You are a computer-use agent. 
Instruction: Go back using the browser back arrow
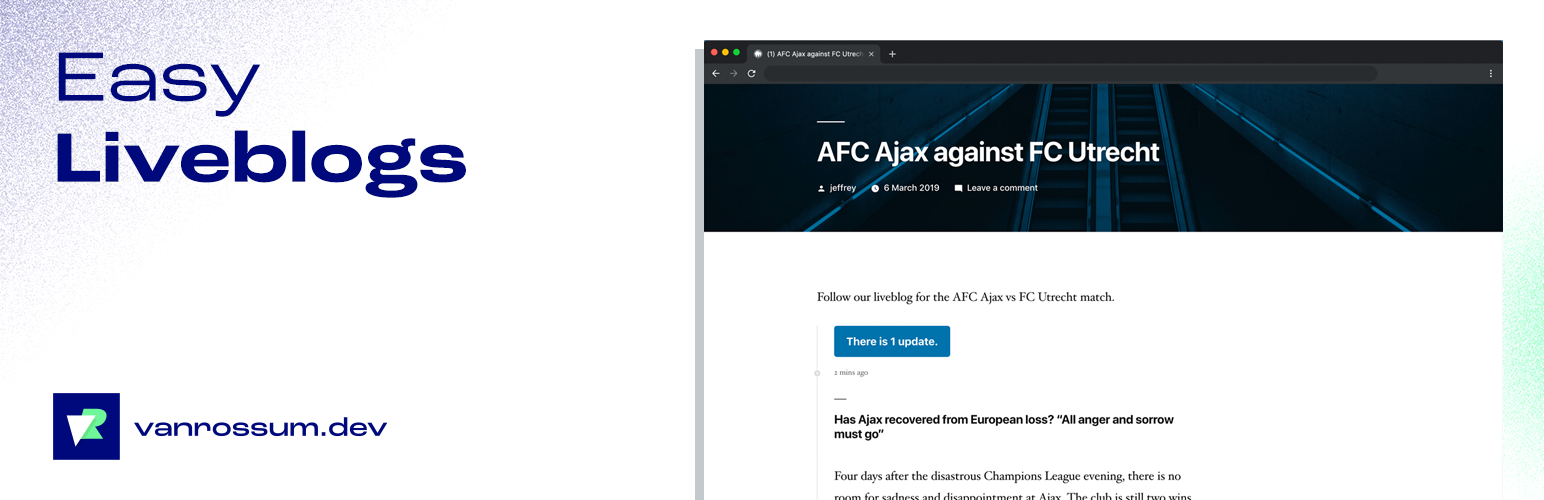pyautogui.click(x=715, y=73)
